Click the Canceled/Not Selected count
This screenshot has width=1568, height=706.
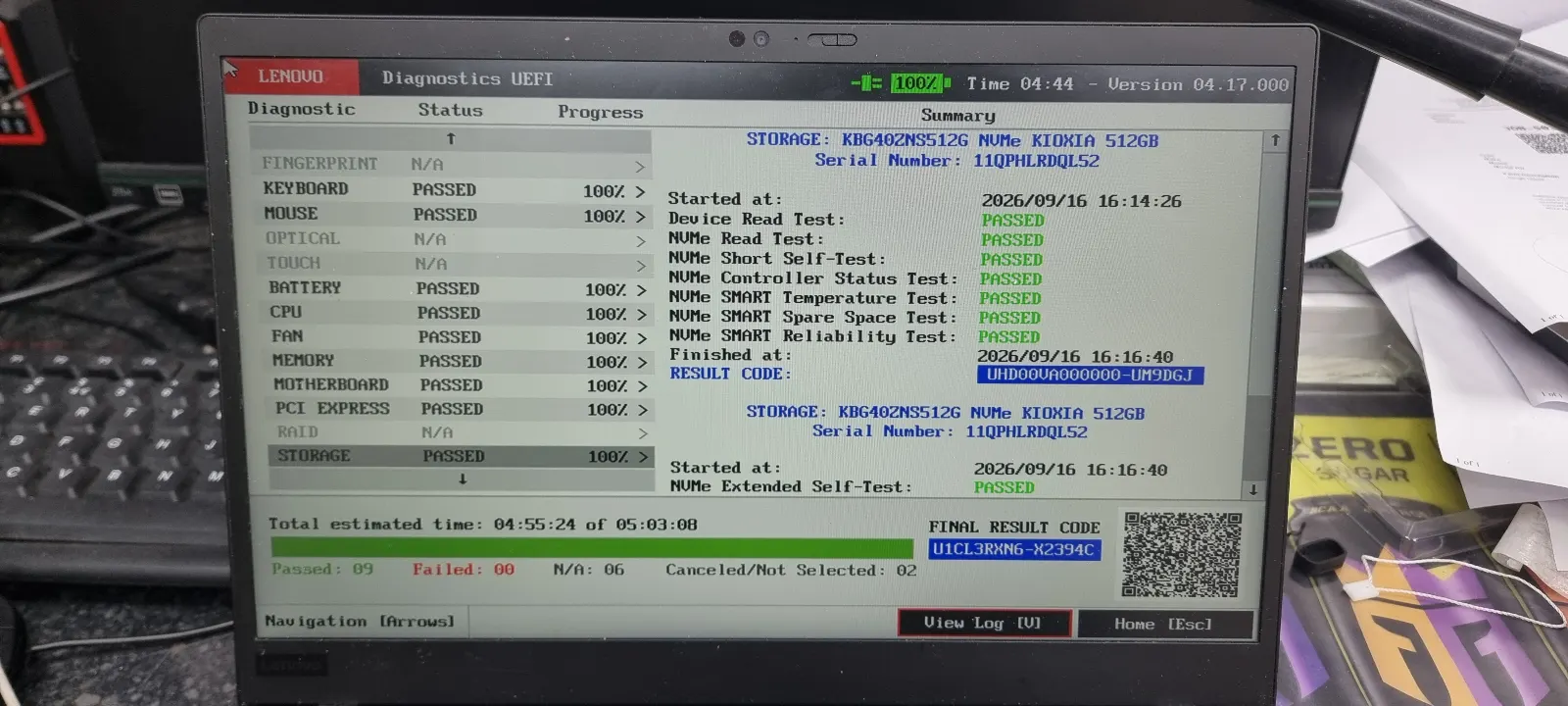click(791, 570)
